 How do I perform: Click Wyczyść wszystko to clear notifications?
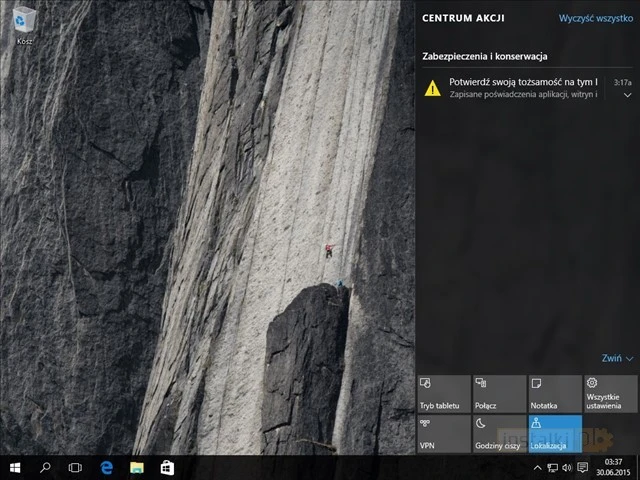(595, 18)
